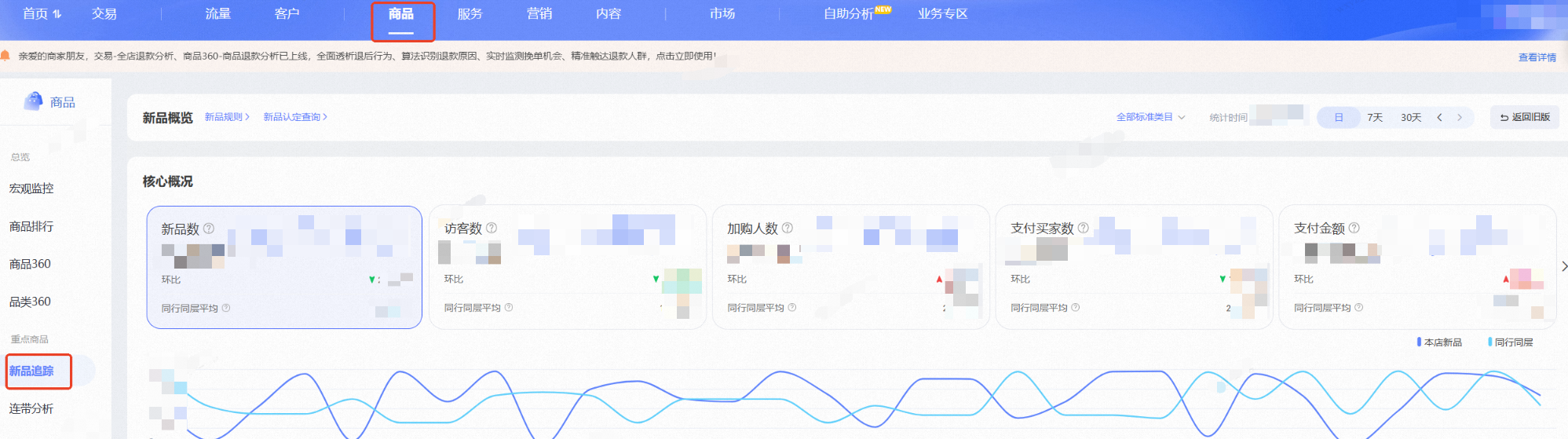Select 新品追踪 in the sidebar
1568x439 pixels.
point(31,371)
